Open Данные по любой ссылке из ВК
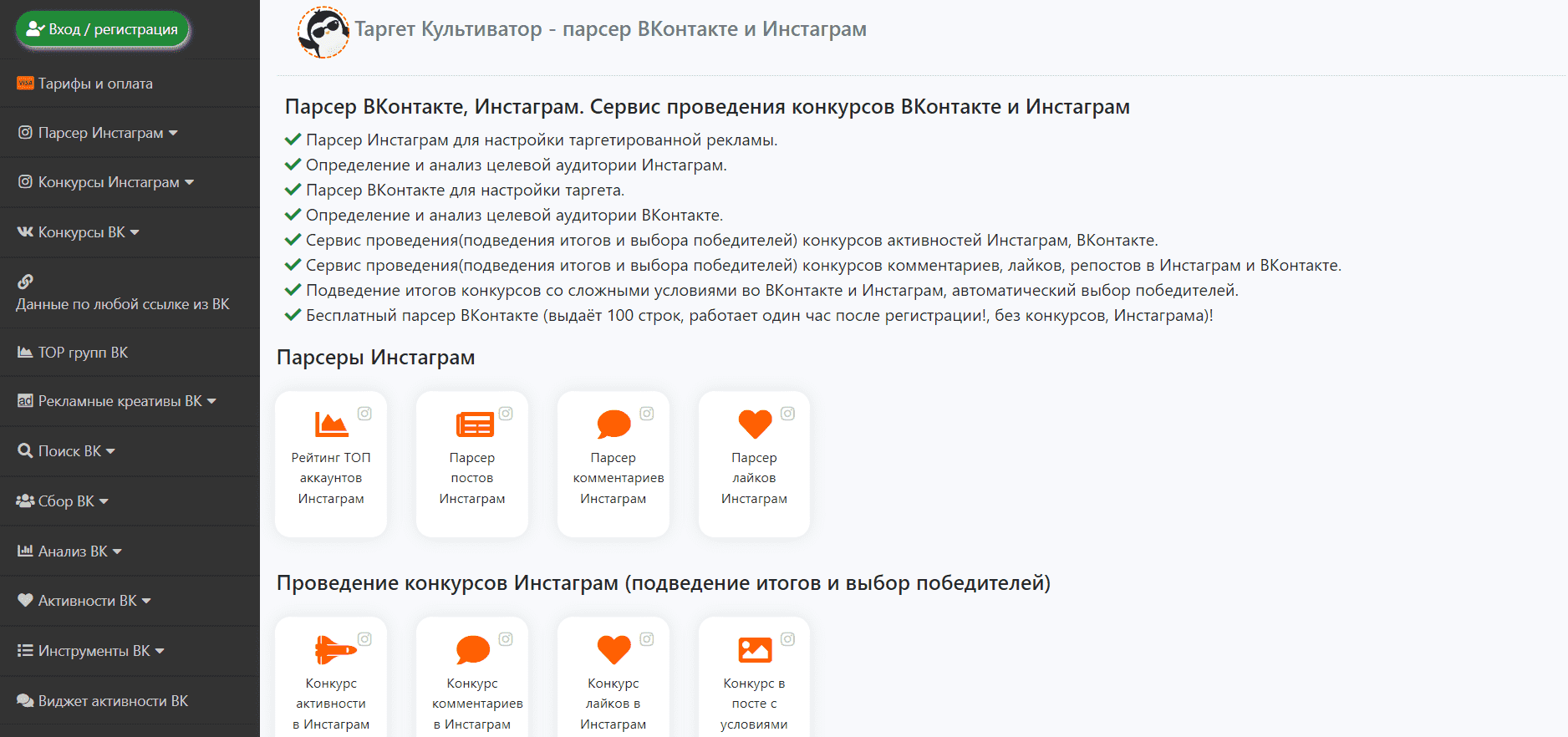The height and width of the screenshot is (737, 1568). pyautogui.click(x=122, y=304)
